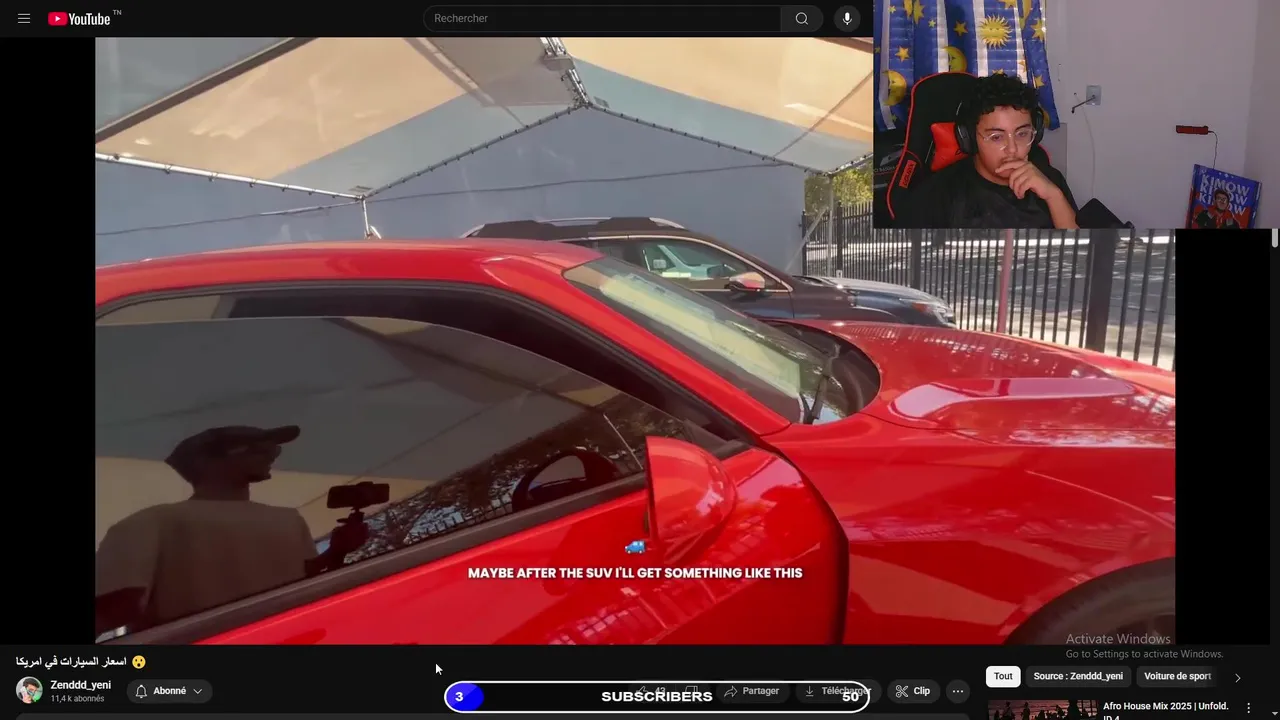Viewport: 1280px width, 720px height.
Task: Open options for Afro House Mix video
Action: coord(1248,708)
